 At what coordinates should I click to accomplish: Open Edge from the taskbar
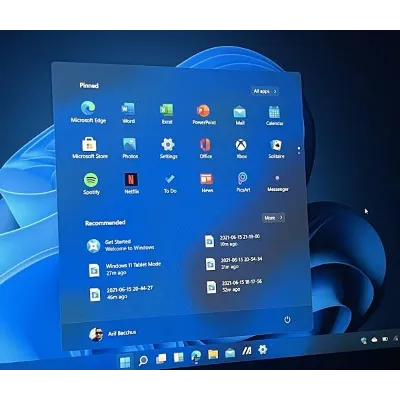196,356
